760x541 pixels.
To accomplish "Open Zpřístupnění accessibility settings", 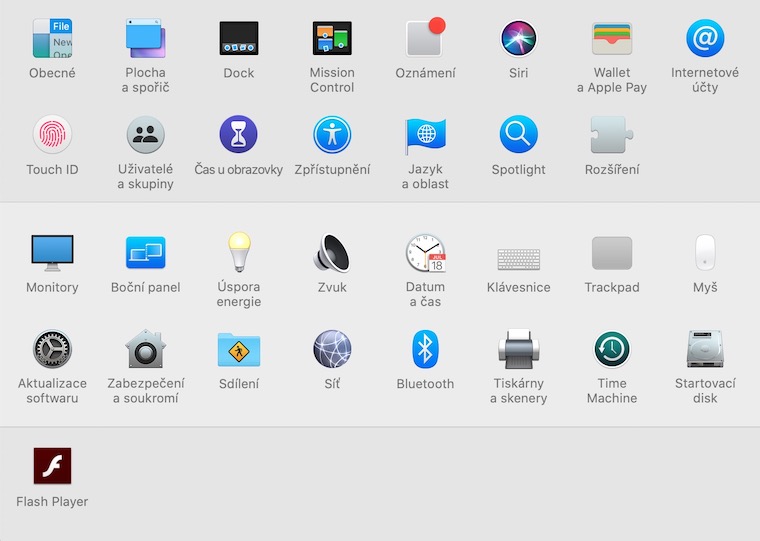I will pyautogui.click(x=332, y=134).
